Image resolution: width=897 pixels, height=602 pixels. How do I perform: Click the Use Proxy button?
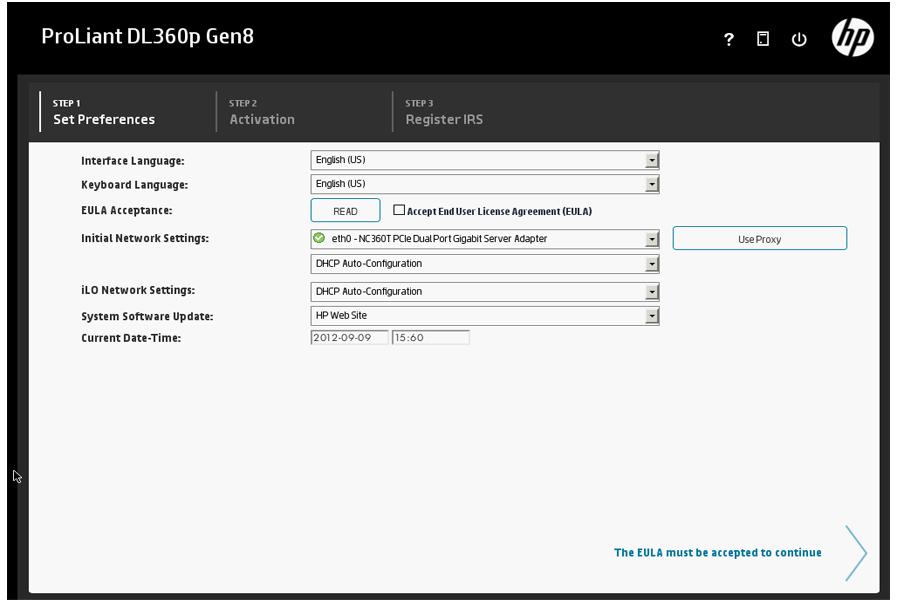tap(759, 239)
